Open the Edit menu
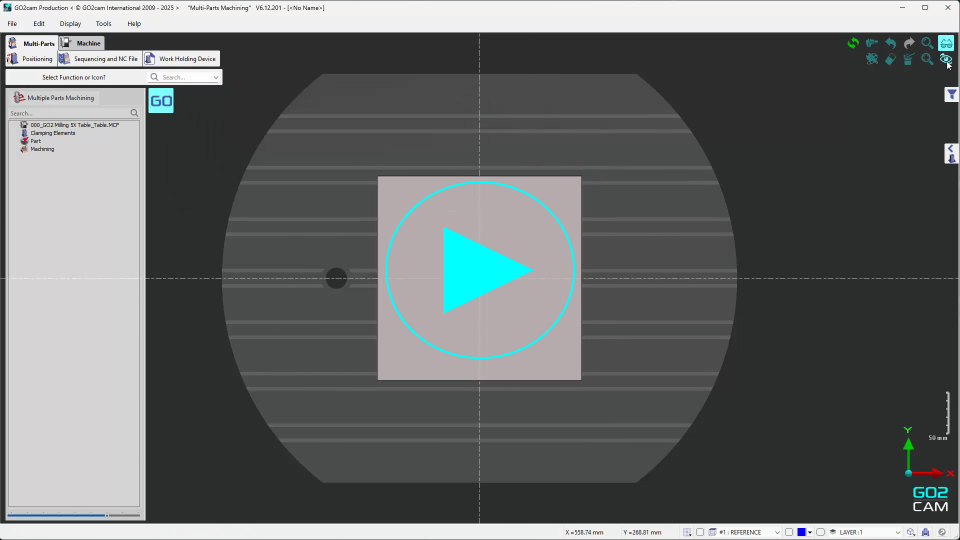 coord(39,24)
